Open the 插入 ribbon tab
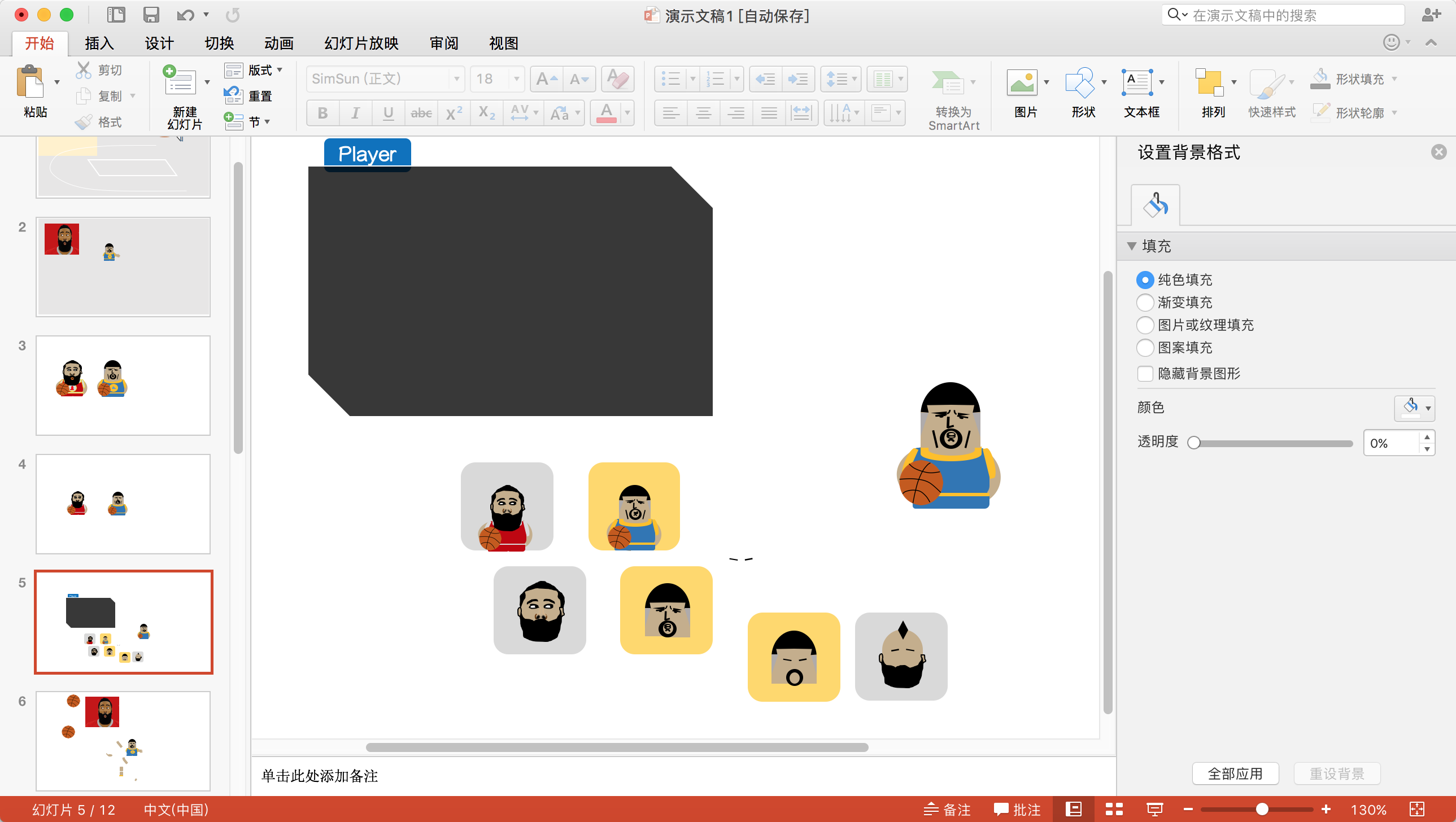The width and height of the screenshot is (1456, 822). coord(99,43)
